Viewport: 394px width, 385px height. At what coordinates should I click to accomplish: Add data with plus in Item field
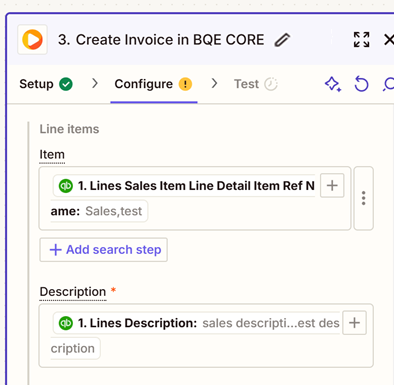(x=332, y=185)
